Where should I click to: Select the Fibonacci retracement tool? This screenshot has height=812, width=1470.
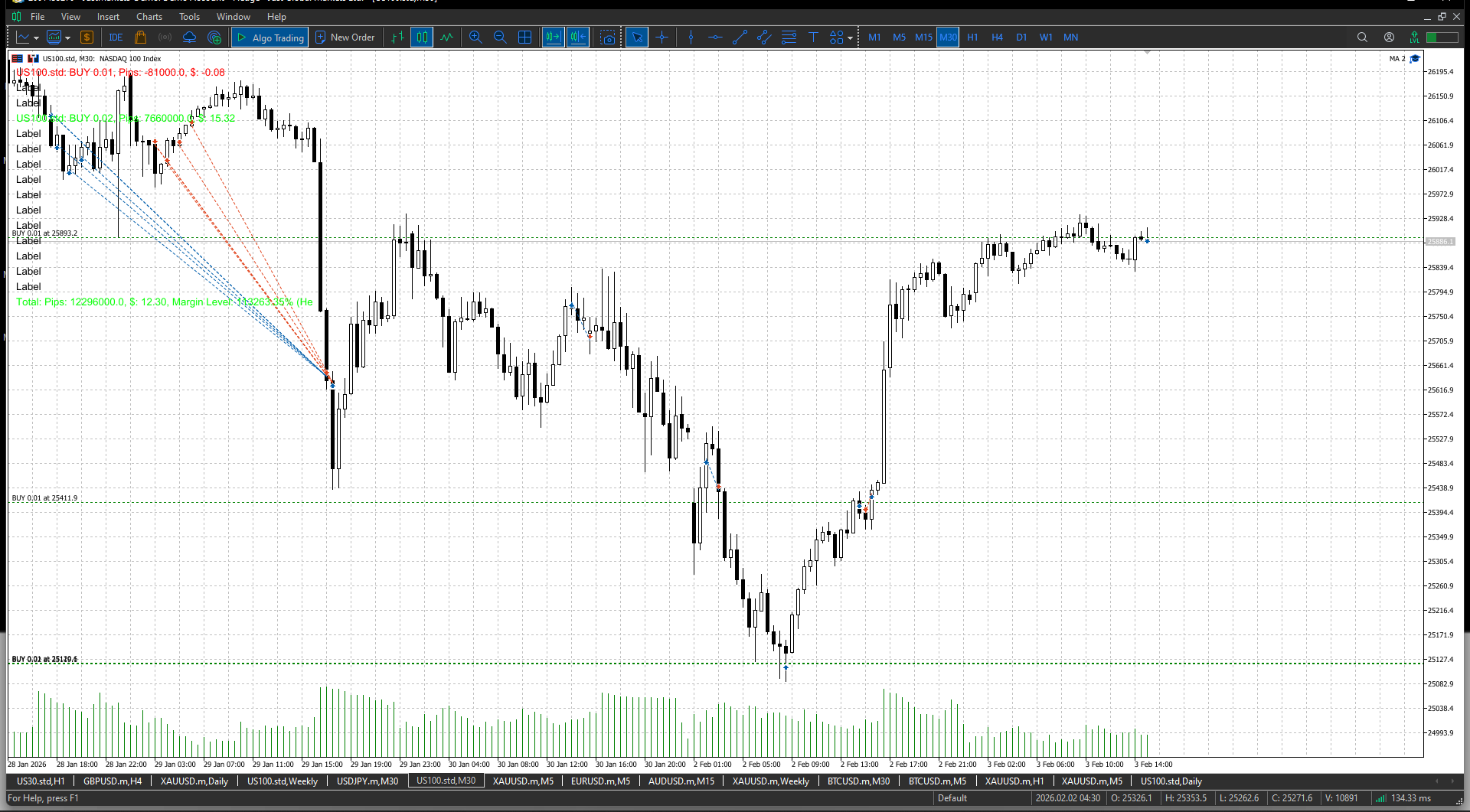pos(789,38)
